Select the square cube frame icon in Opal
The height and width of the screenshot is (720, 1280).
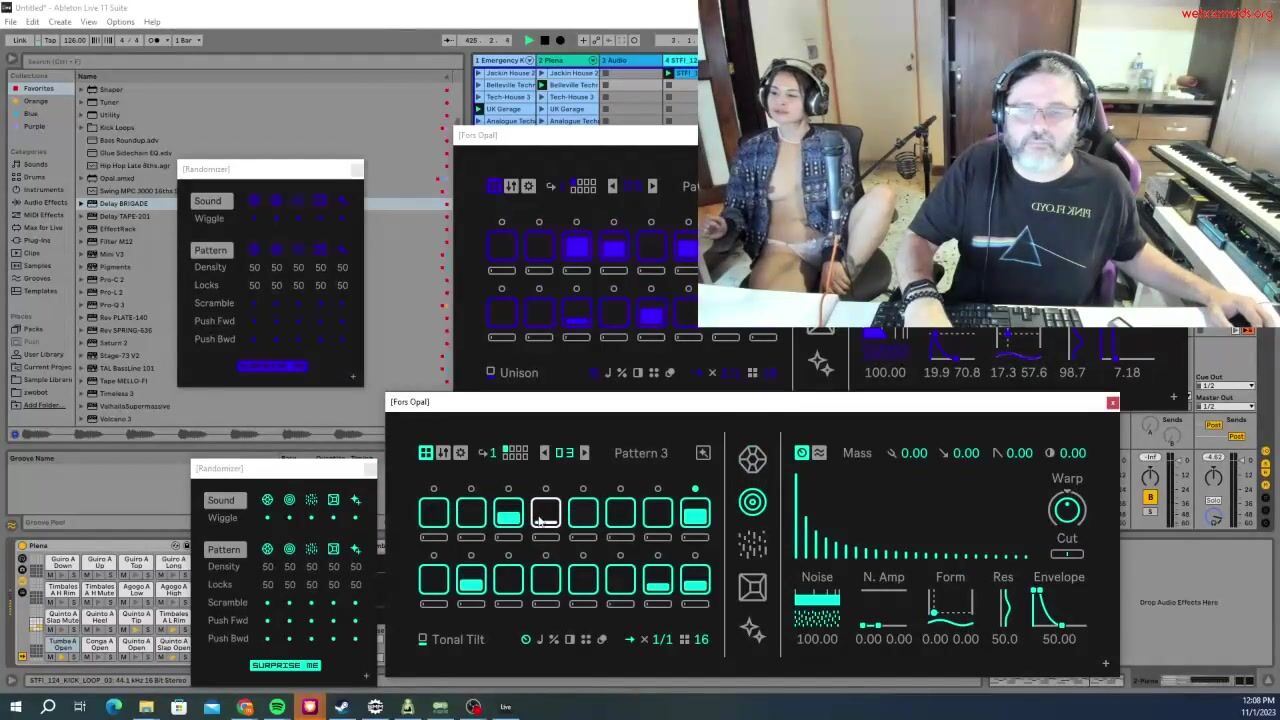pyautogui.click(x=752, y=587)
